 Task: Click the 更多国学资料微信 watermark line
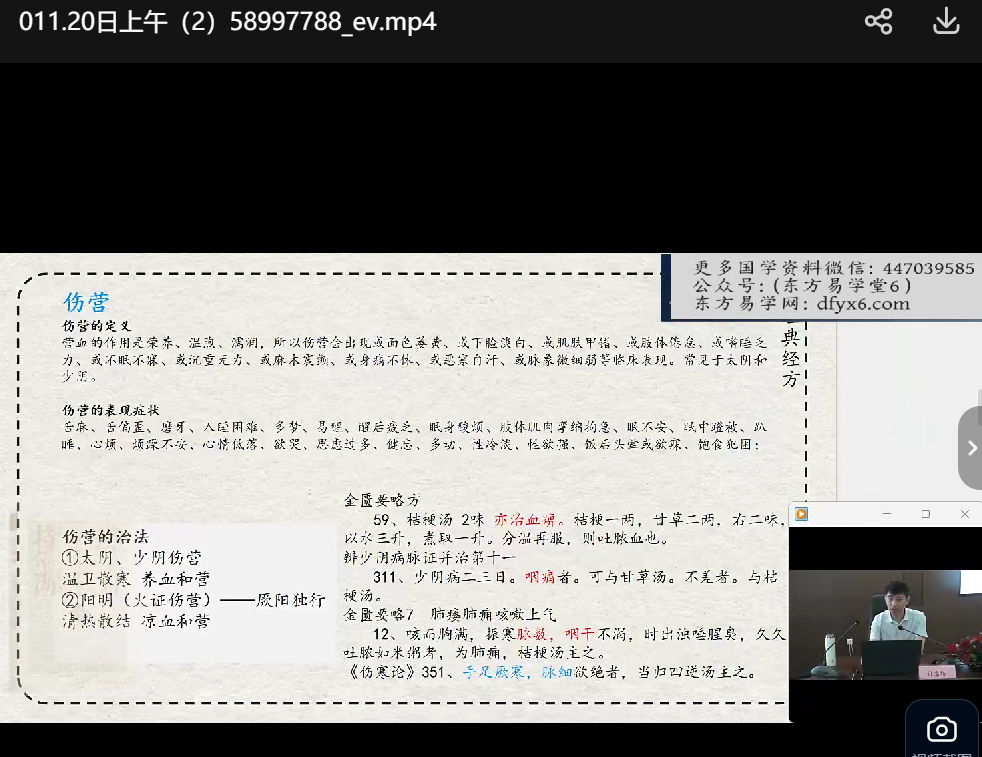(834, 268)
